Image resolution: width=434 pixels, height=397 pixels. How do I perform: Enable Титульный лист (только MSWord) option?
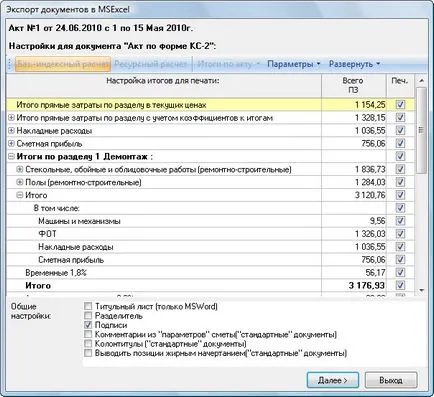coord(88,306)
